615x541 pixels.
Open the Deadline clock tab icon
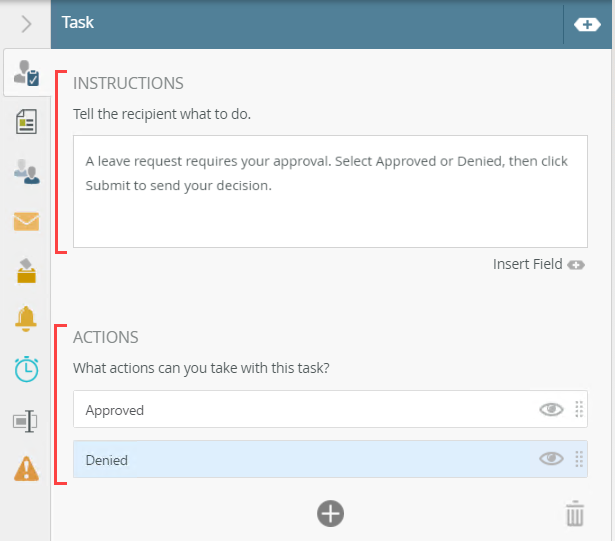(26, 369)
